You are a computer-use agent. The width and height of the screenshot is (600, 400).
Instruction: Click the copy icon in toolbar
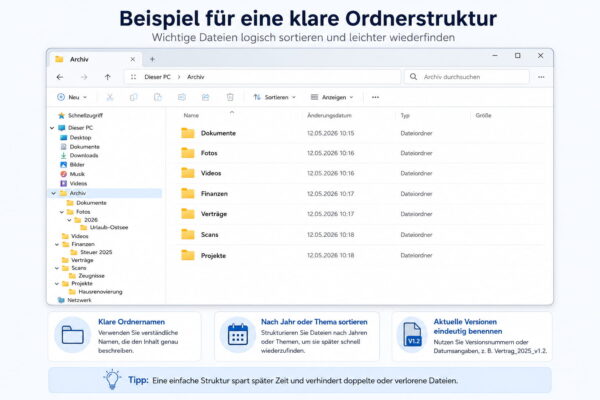click(x=134, y=97)
